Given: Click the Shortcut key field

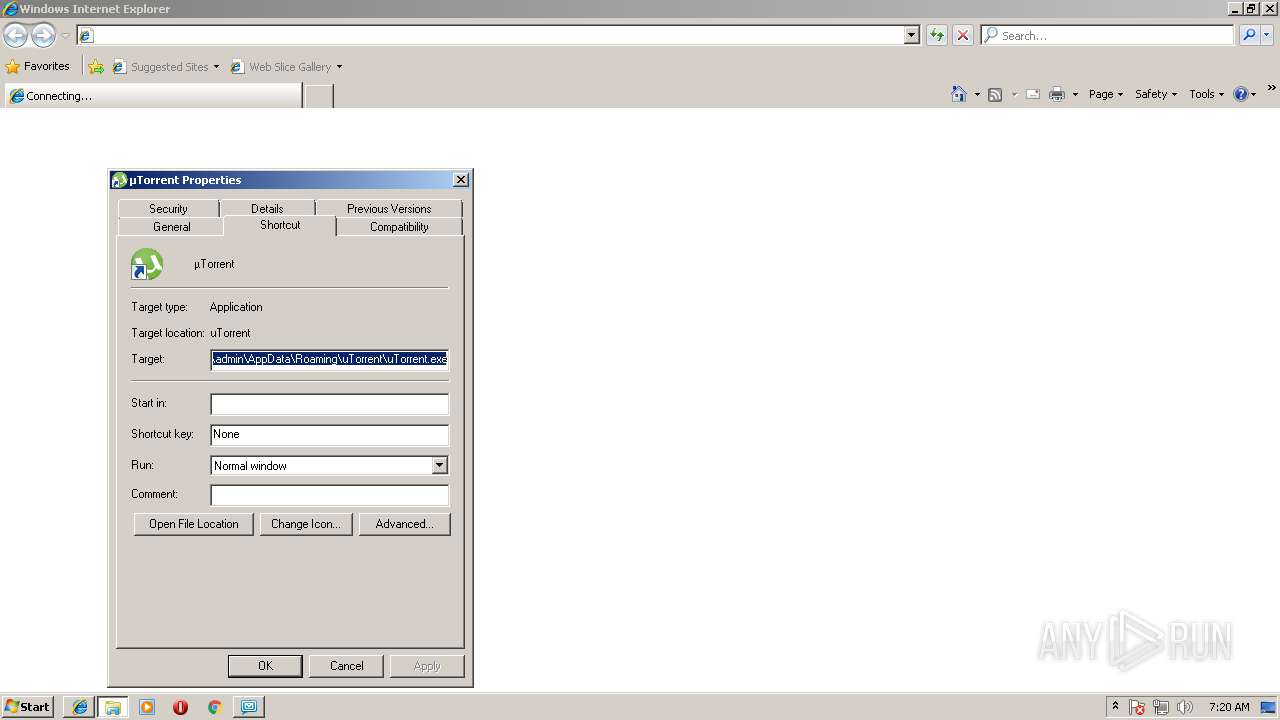Looking at the screenshot, I should click(329, 434).
